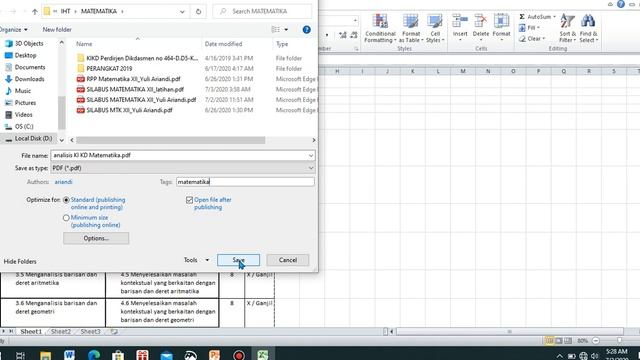Collapse folders with Hide Folders
The height and width of the screenshot is (360, 640).
click(20, 262)
